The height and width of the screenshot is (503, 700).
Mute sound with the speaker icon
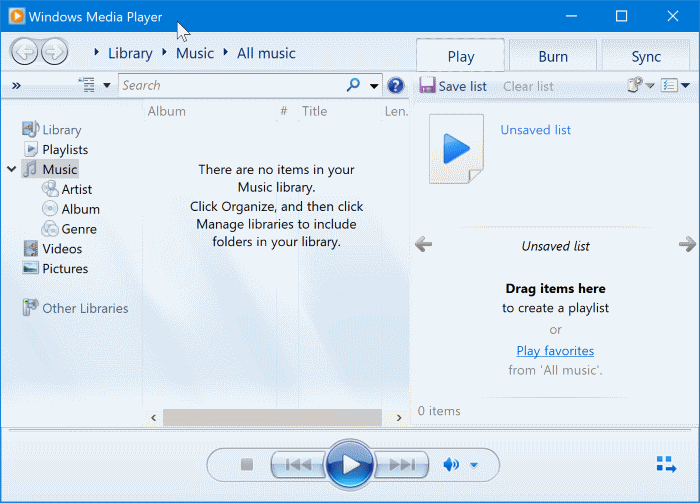(451, 465)
